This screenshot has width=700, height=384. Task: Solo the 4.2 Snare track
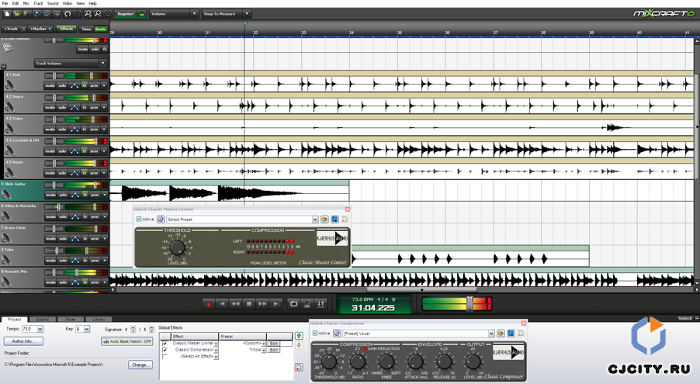coord(62,107)
